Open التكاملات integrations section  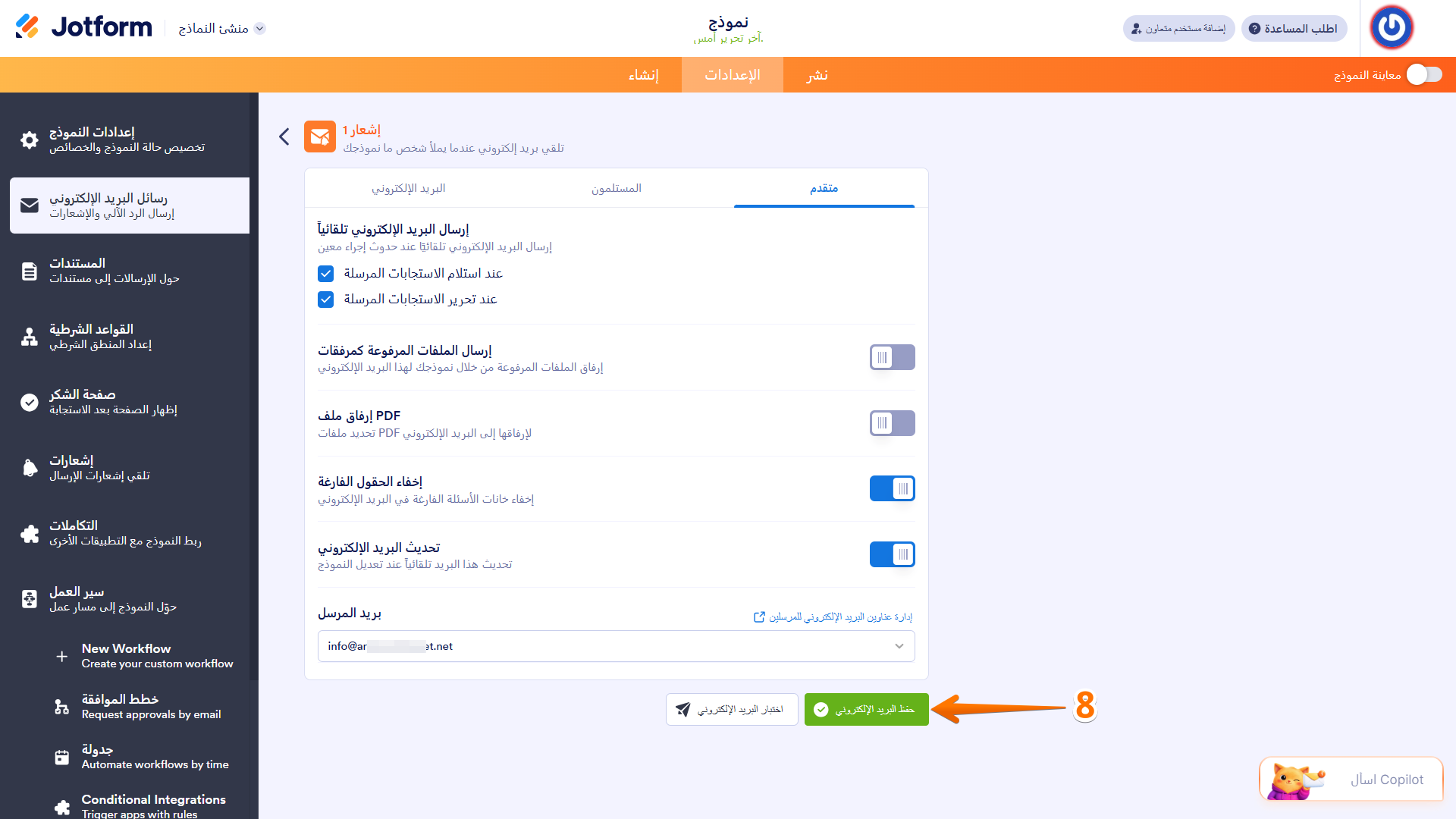coord(129,533)
